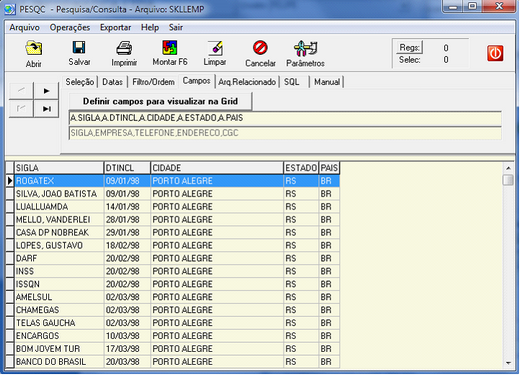This screenshot has height=375, width=520.
Task: Print with the Imprimir icon
Action: [x=124, y=48]
